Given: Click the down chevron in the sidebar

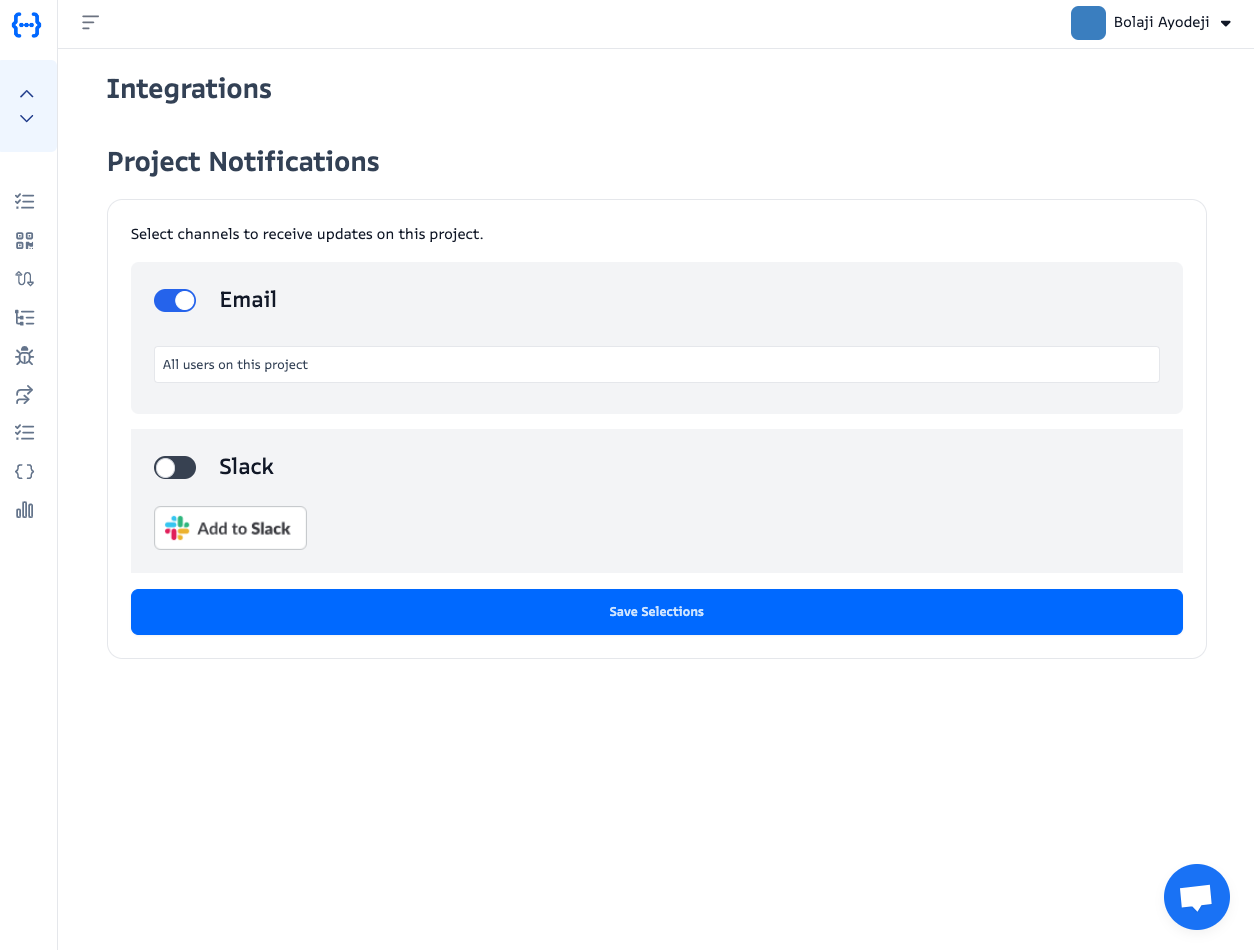Looking at the screenshot, I should (x=27, y=118).
